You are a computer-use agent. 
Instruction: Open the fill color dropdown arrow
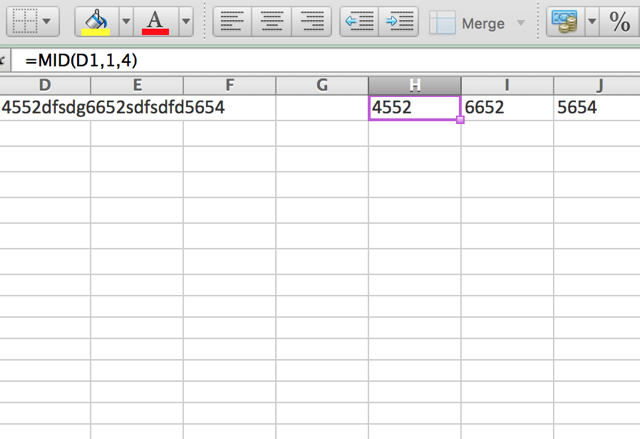tap(126, 22)
